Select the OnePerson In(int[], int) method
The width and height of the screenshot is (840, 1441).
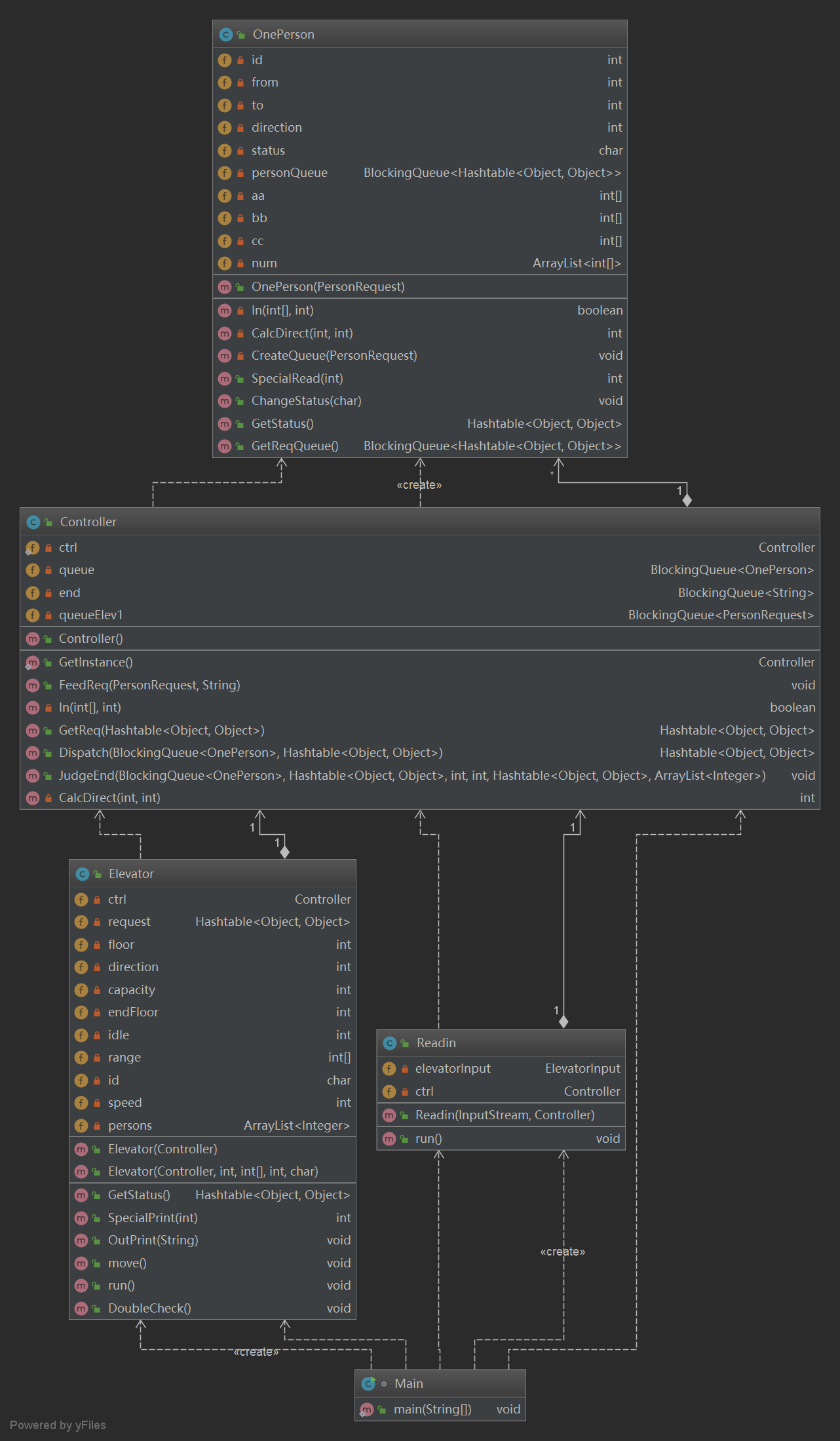click(420, 311)
